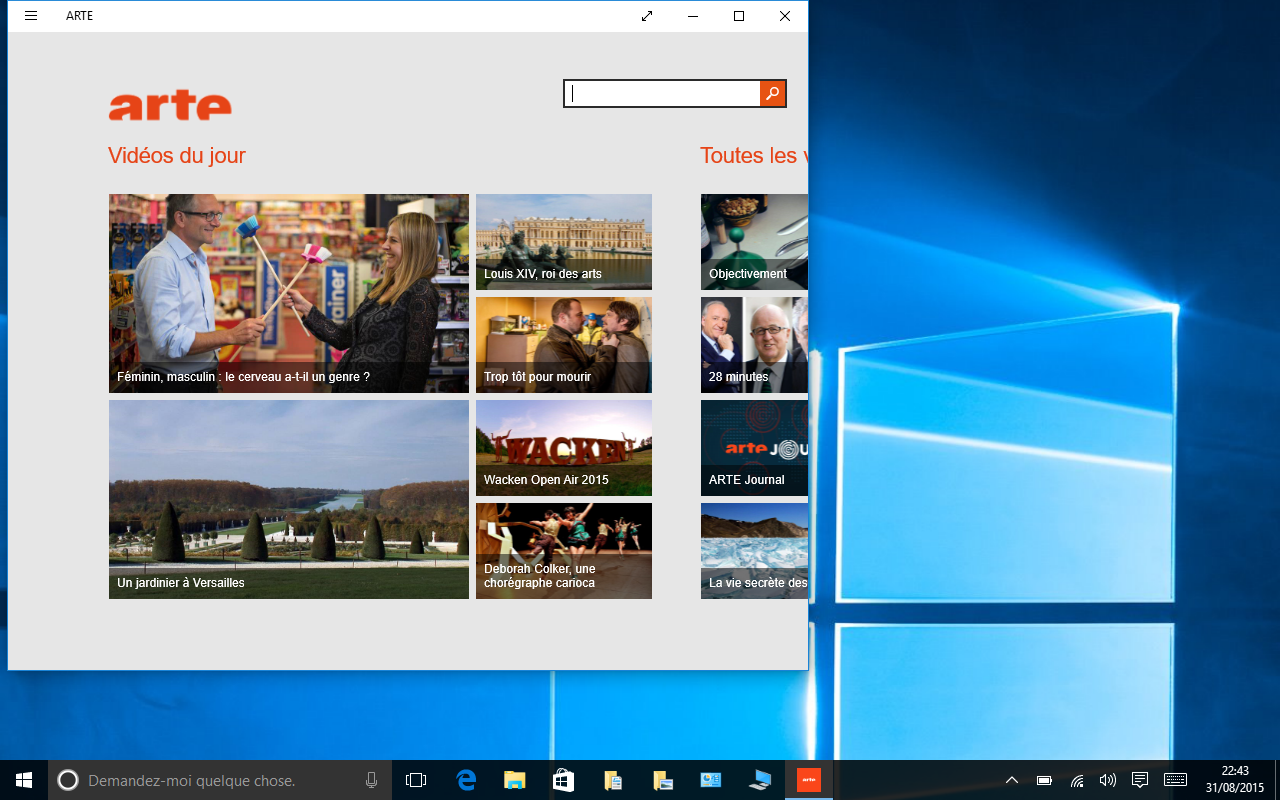Open the video 'Féminin, masculin : le cerveau a-t-il un genre ?'
Screen dimensions: 1280x800
(289, 293)
